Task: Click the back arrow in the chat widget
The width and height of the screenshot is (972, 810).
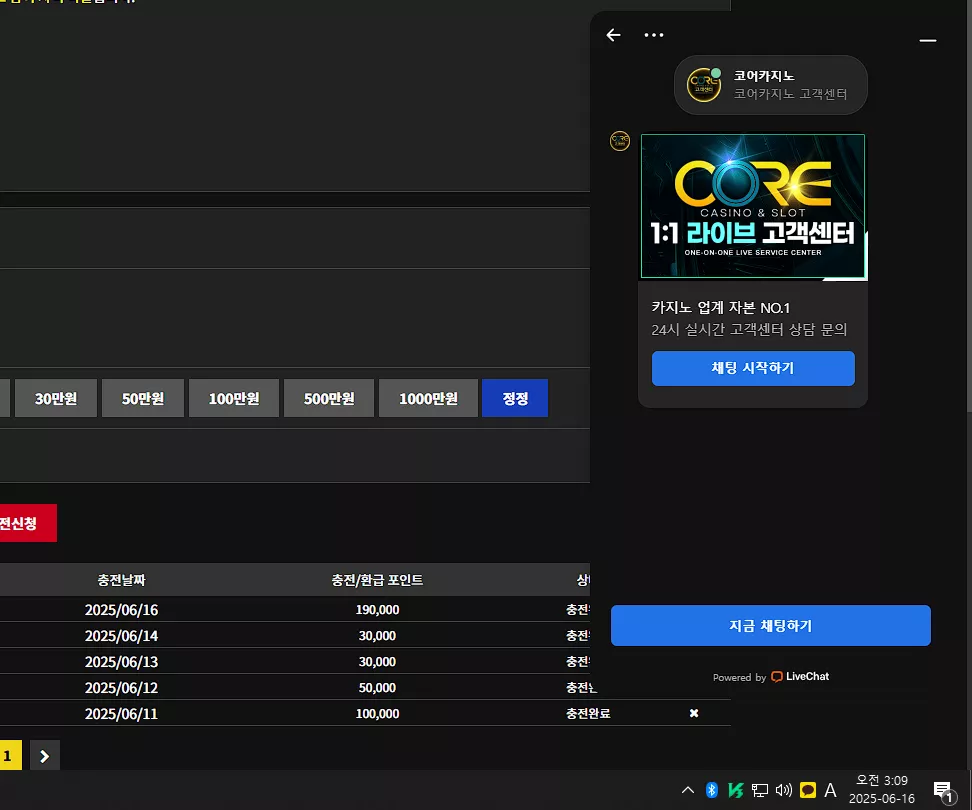Action: 613,35
